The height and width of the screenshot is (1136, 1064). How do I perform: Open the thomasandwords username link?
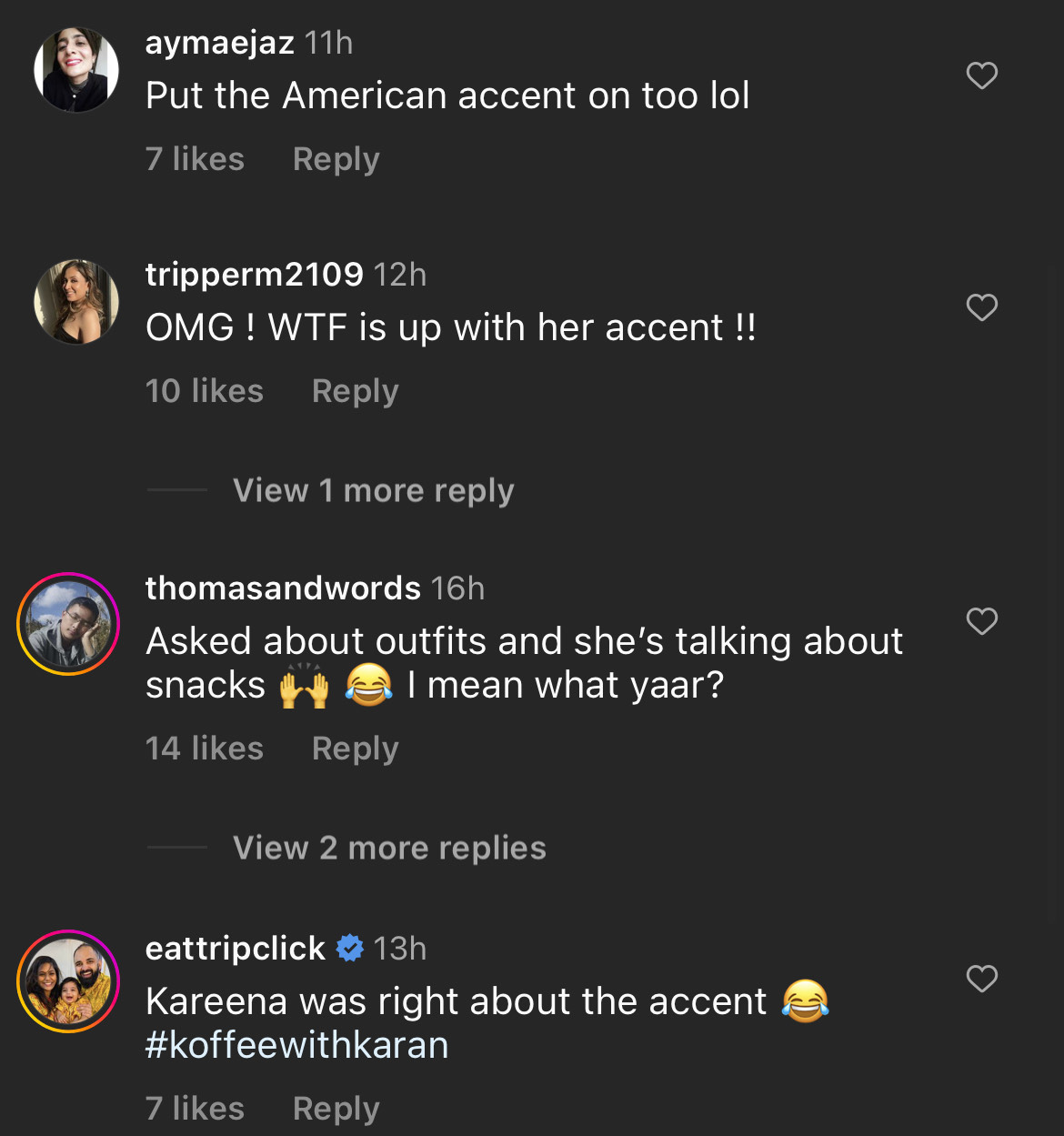coord(283,588)
